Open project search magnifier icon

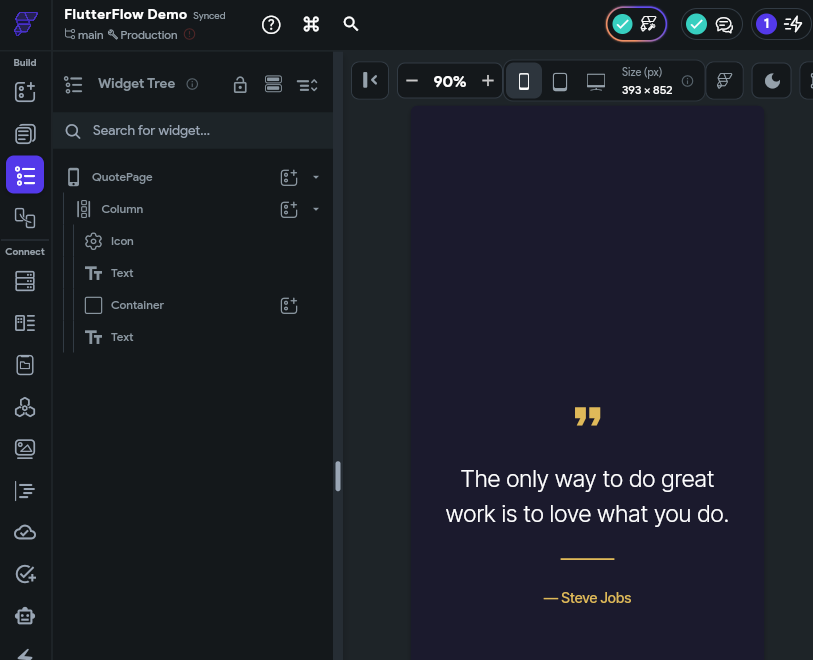tap(351, 24)
